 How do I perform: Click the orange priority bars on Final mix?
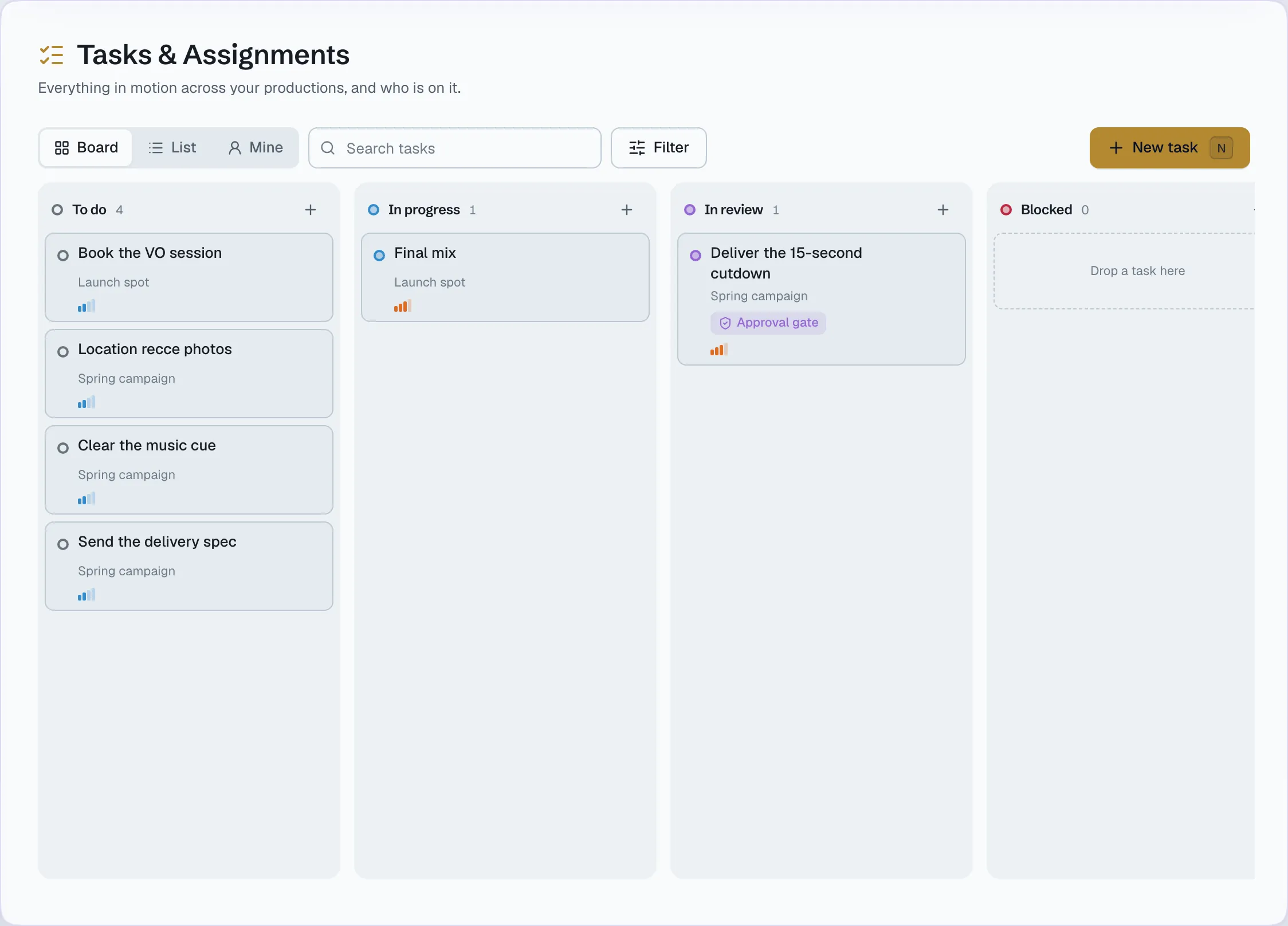pyautogui.click(x=403, y=306)
